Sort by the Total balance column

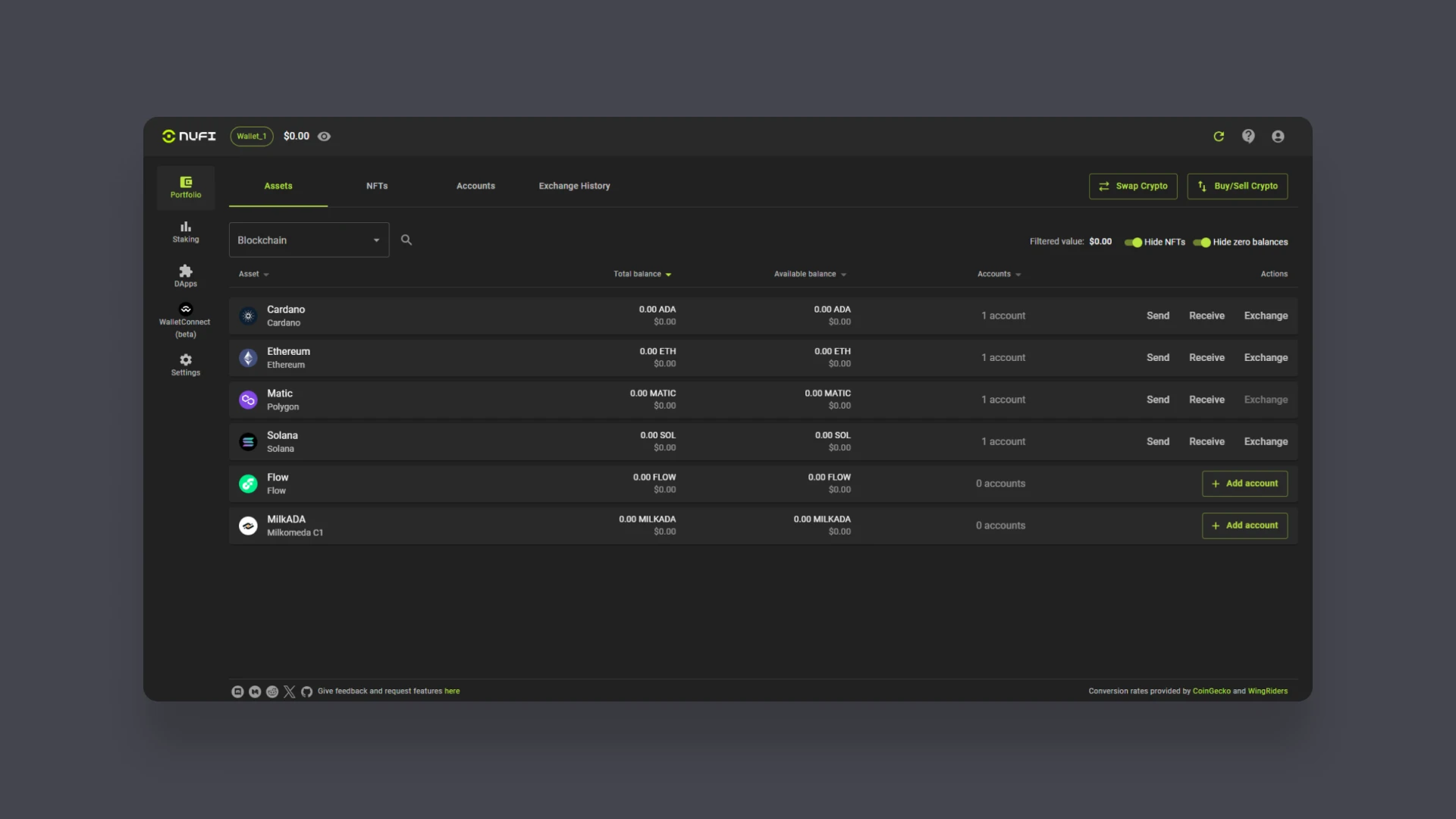(642, 274)
